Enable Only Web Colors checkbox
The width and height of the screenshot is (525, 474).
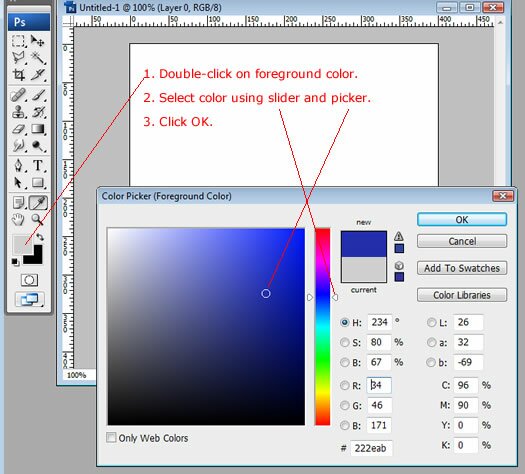point(111,438)
